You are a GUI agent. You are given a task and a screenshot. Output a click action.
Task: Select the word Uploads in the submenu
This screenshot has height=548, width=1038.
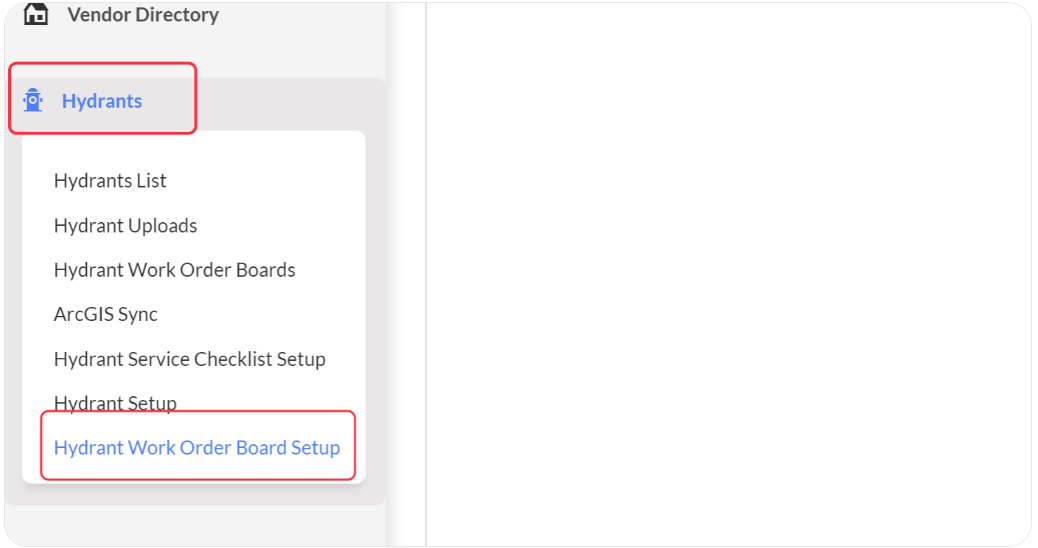(x=163, y=226)
